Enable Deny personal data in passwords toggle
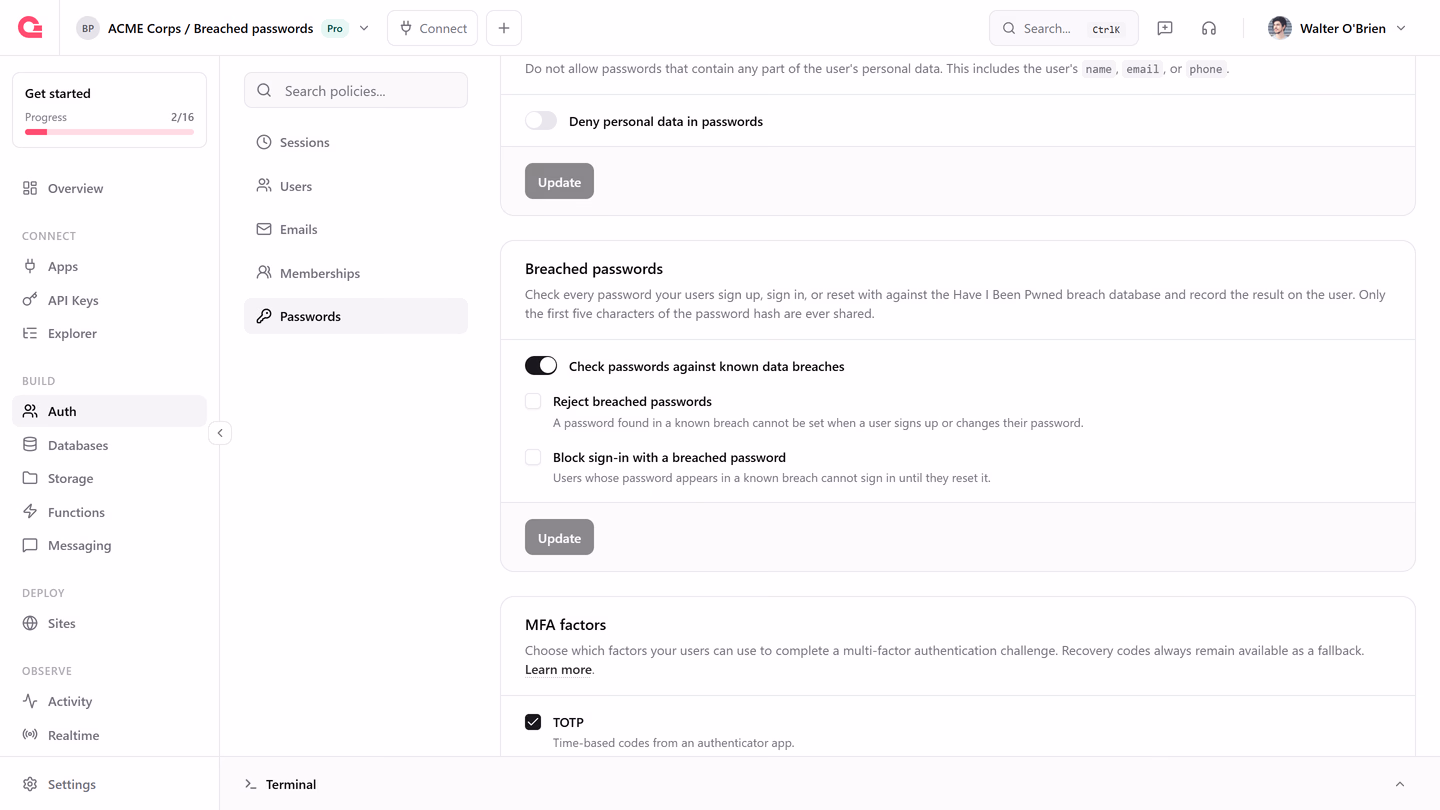The width and height of the screenshot is (1440, 810). (541, 121)
